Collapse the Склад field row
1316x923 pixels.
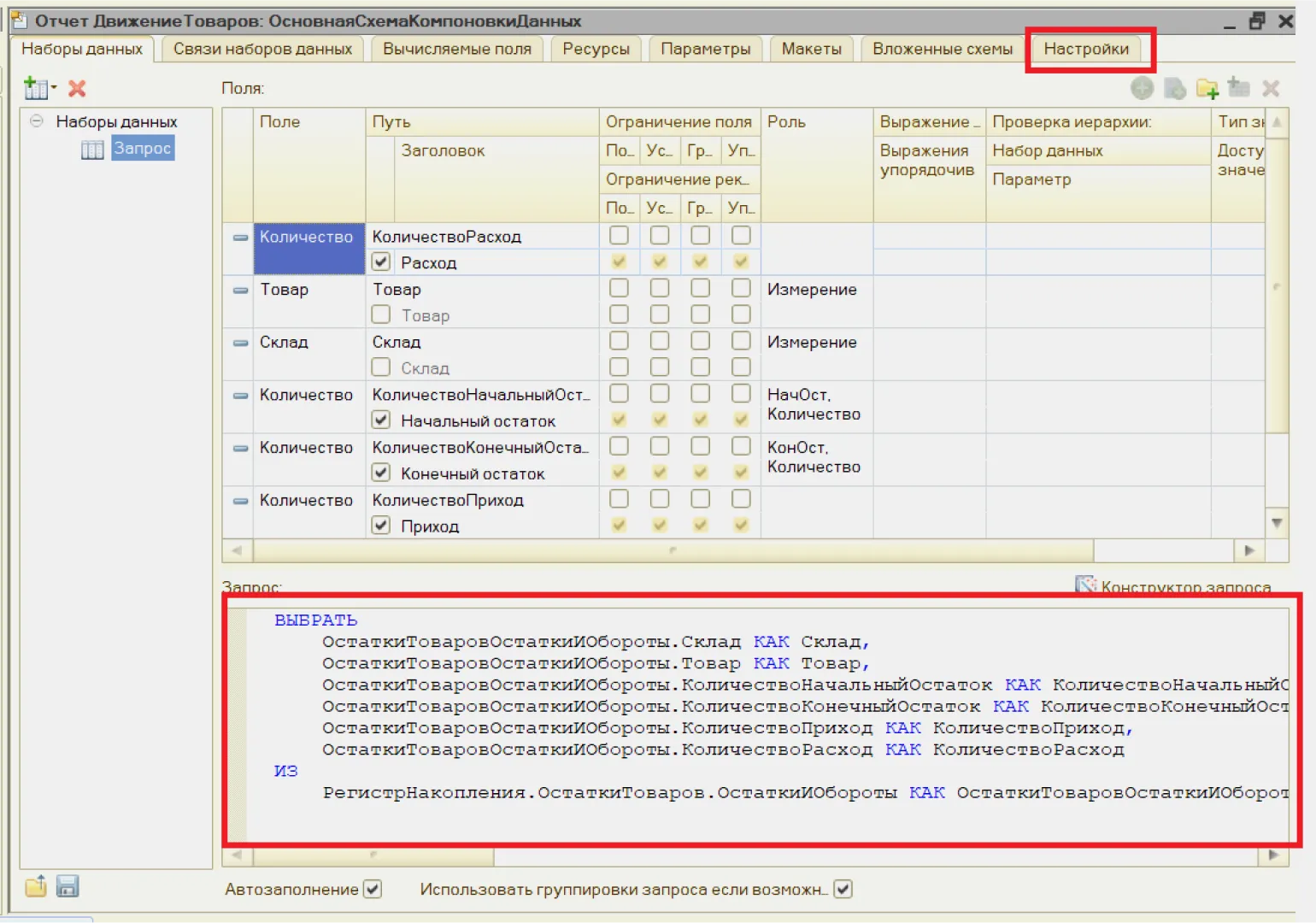pyautogui.click(x=240, y=343)
